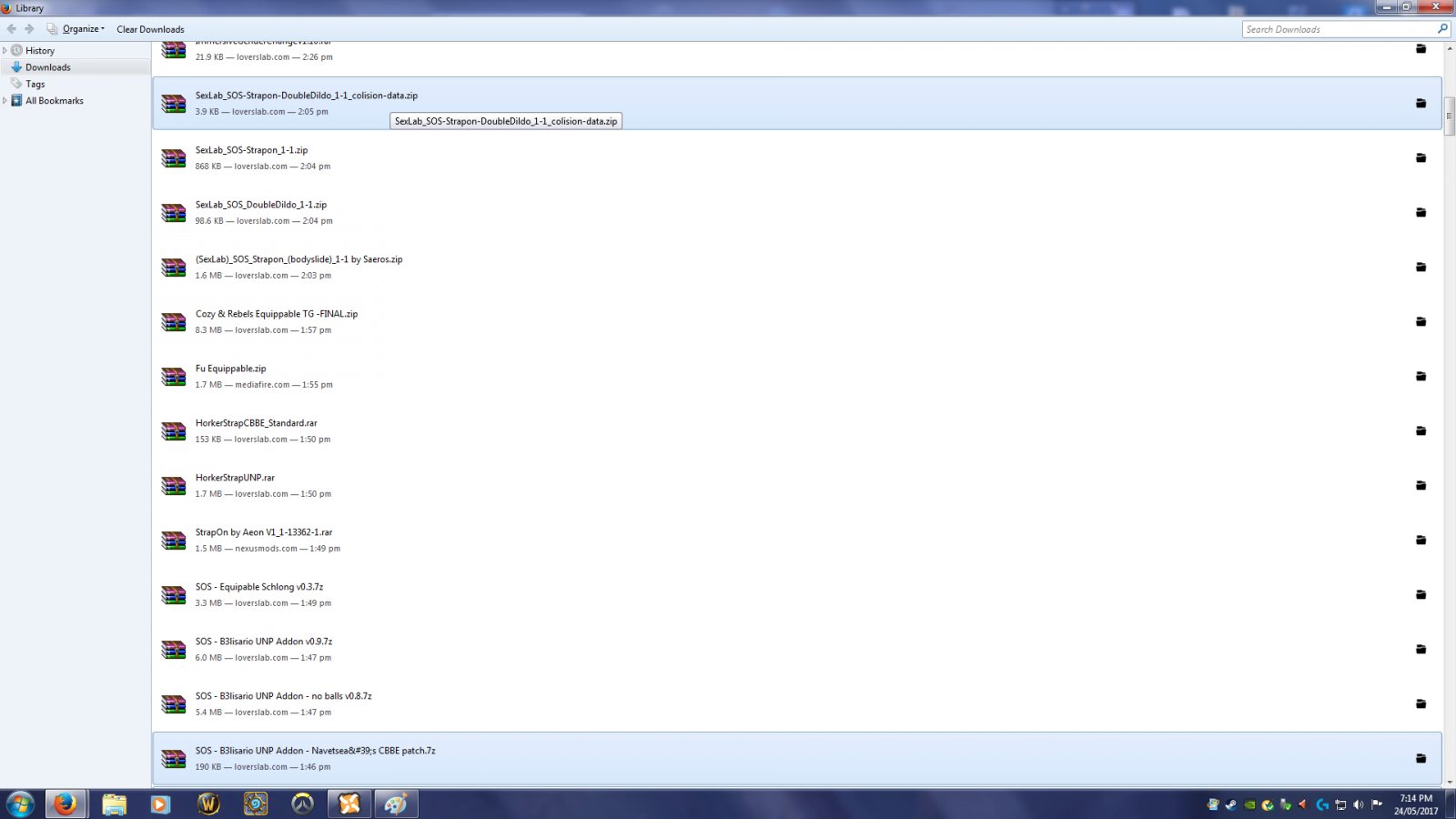Viewport: 1456px width, 819px height.
Task: Click the archive icon of the B3lisario v0.9.7z download
Action: pyautogui.click(x=174, y=650)
